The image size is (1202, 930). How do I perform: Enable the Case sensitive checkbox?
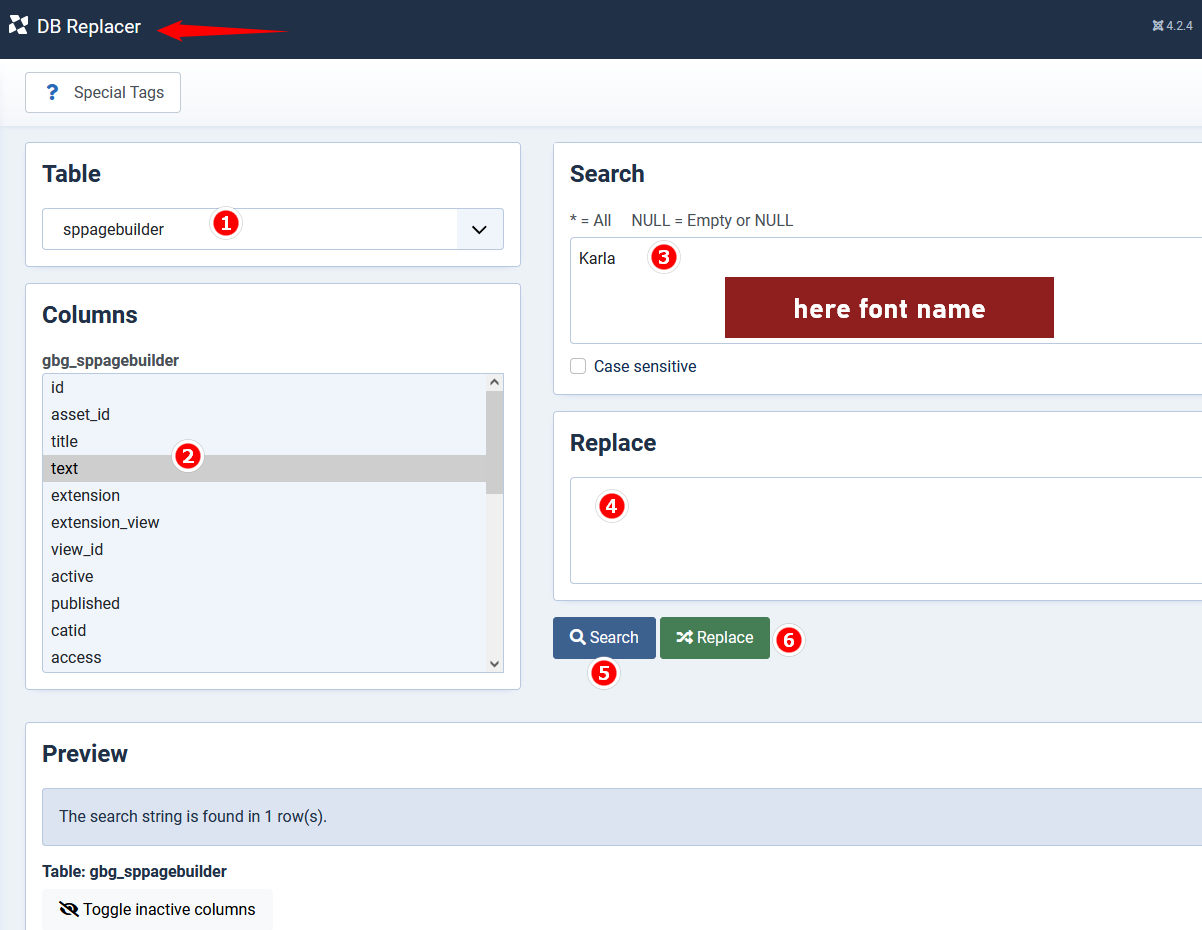coord(578,366)
